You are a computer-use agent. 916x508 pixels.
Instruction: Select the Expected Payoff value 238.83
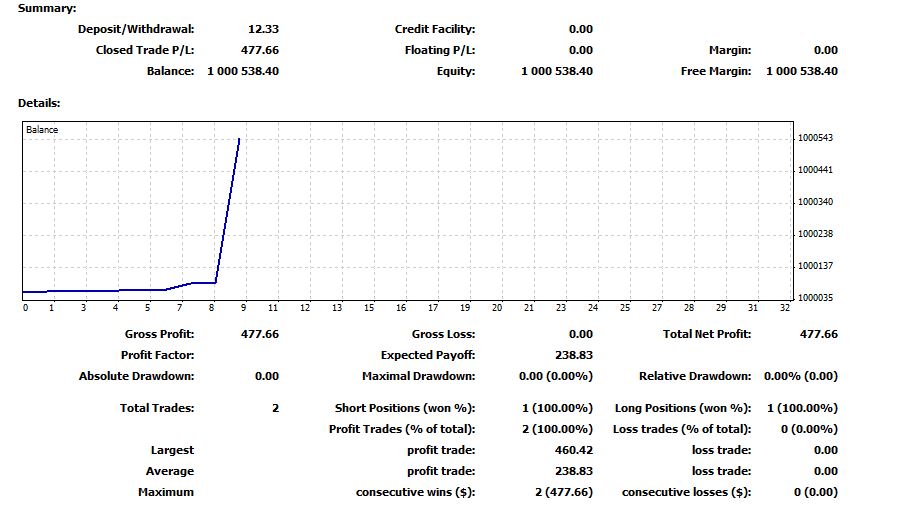coord(574,355)
